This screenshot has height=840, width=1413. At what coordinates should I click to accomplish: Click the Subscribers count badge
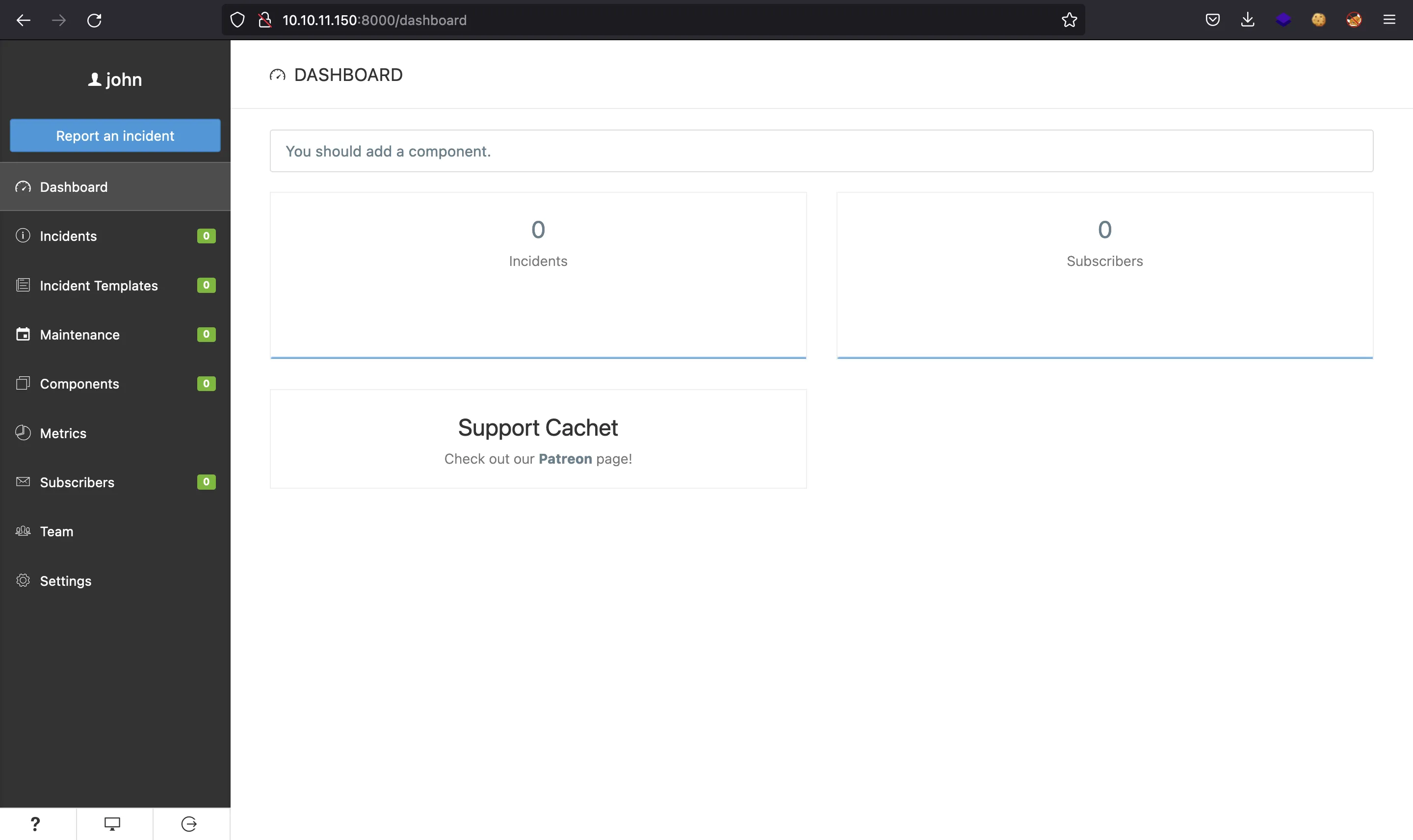(206, 482)
